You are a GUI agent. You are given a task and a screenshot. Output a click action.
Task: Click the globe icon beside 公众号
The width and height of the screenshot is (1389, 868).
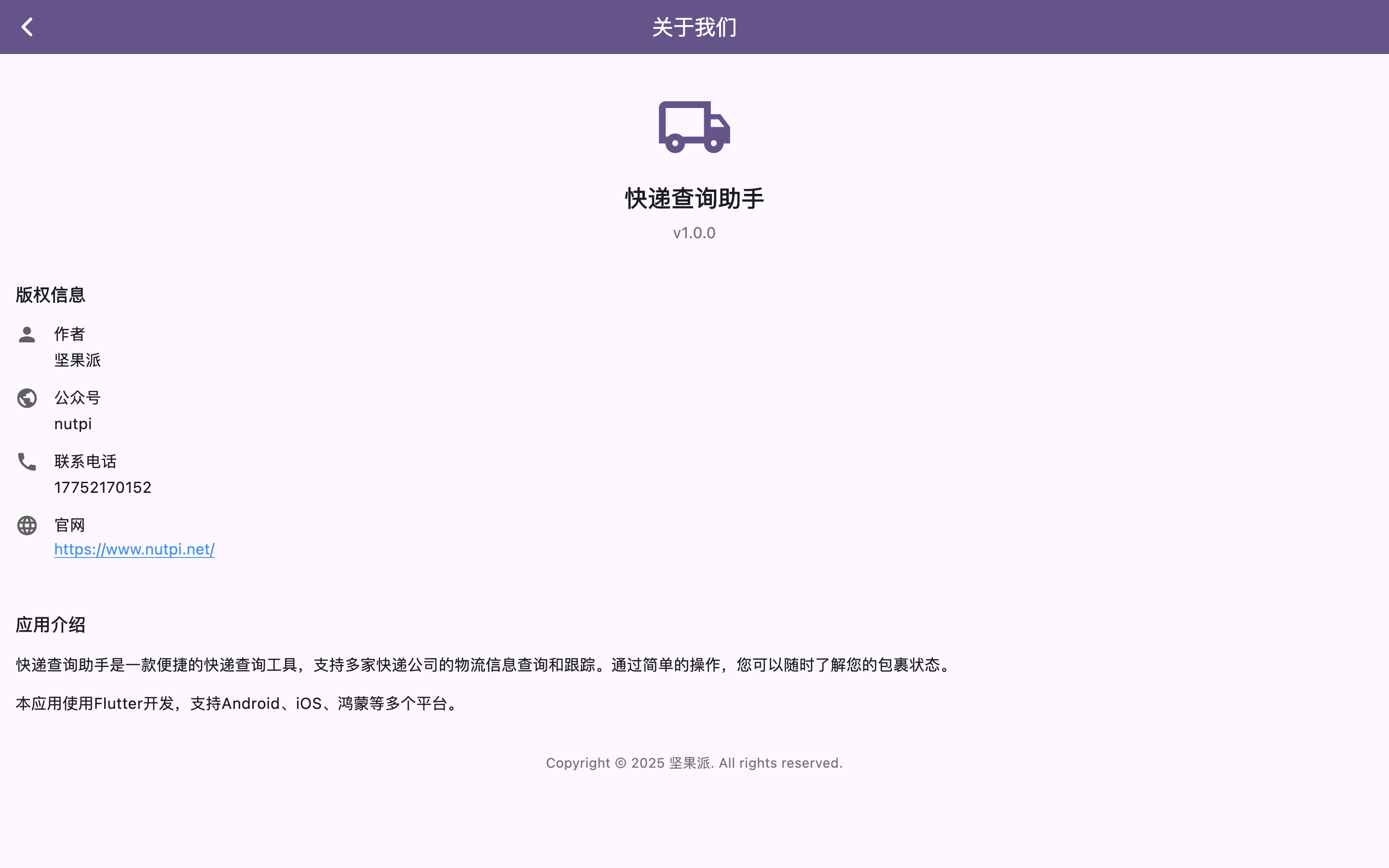(x=27, y=398)
